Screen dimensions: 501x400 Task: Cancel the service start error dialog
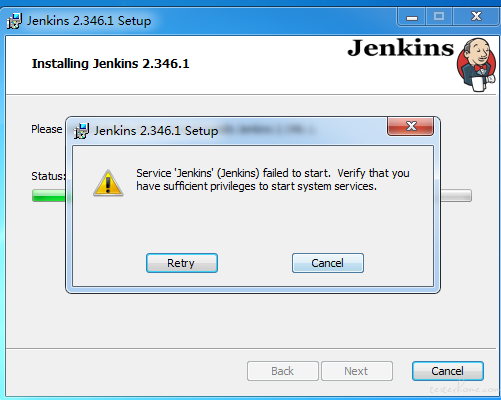328,263
